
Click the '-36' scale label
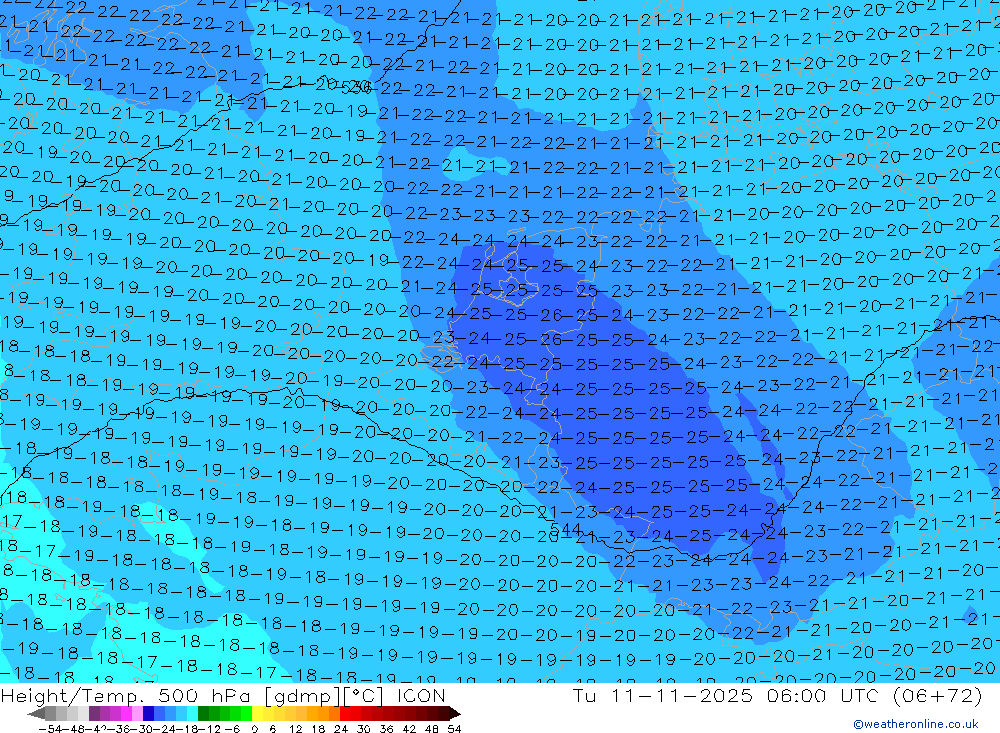click(119, 729)
